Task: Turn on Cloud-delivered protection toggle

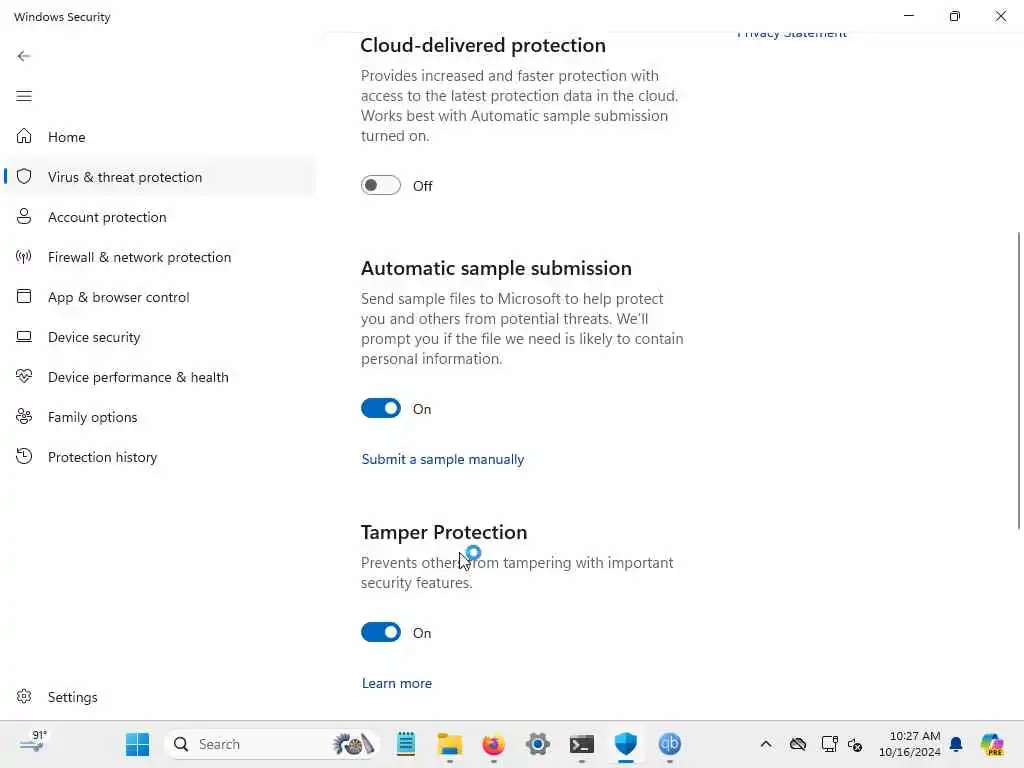Action: 381,185
